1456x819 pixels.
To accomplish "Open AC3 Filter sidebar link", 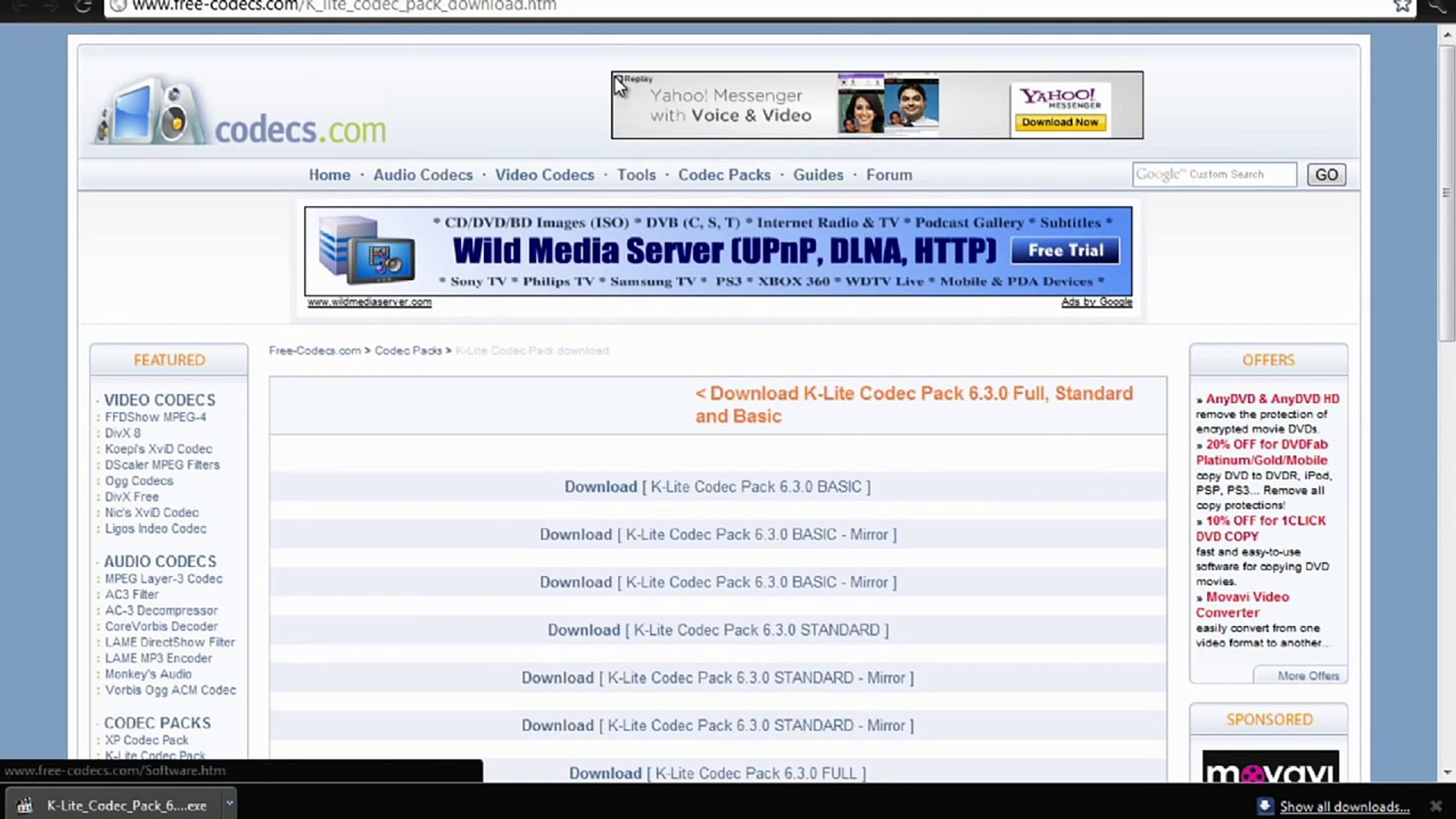I will pos(132,595).
